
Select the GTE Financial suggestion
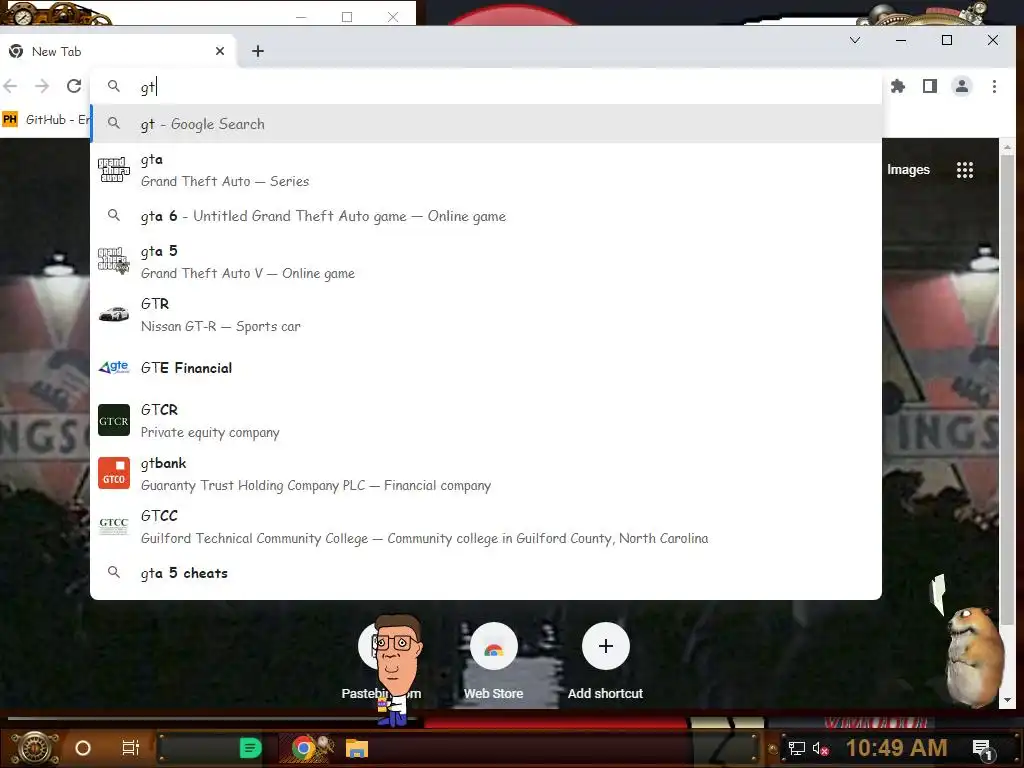click(486, 368)
